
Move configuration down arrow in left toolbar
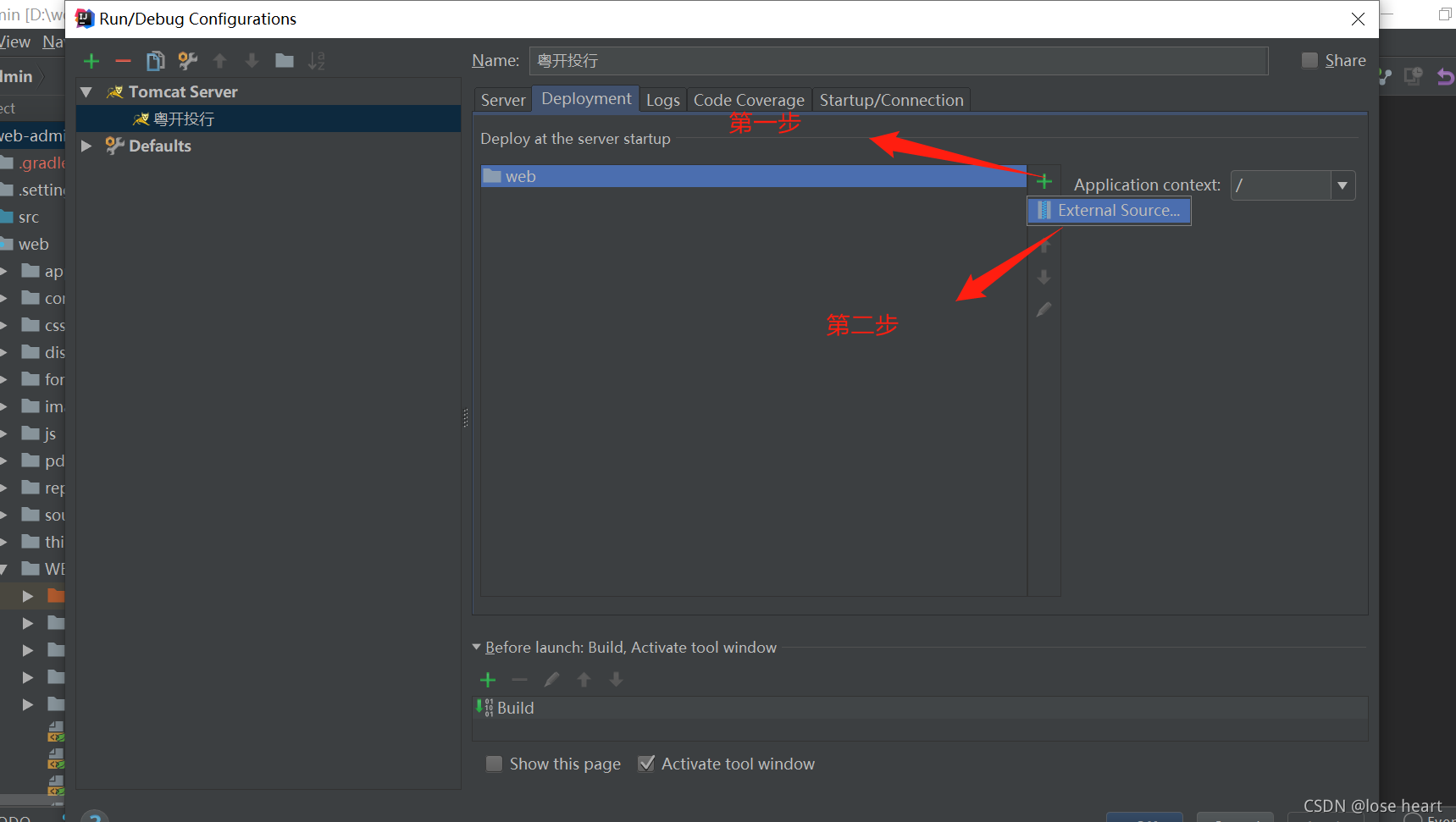tap(252, 61)
